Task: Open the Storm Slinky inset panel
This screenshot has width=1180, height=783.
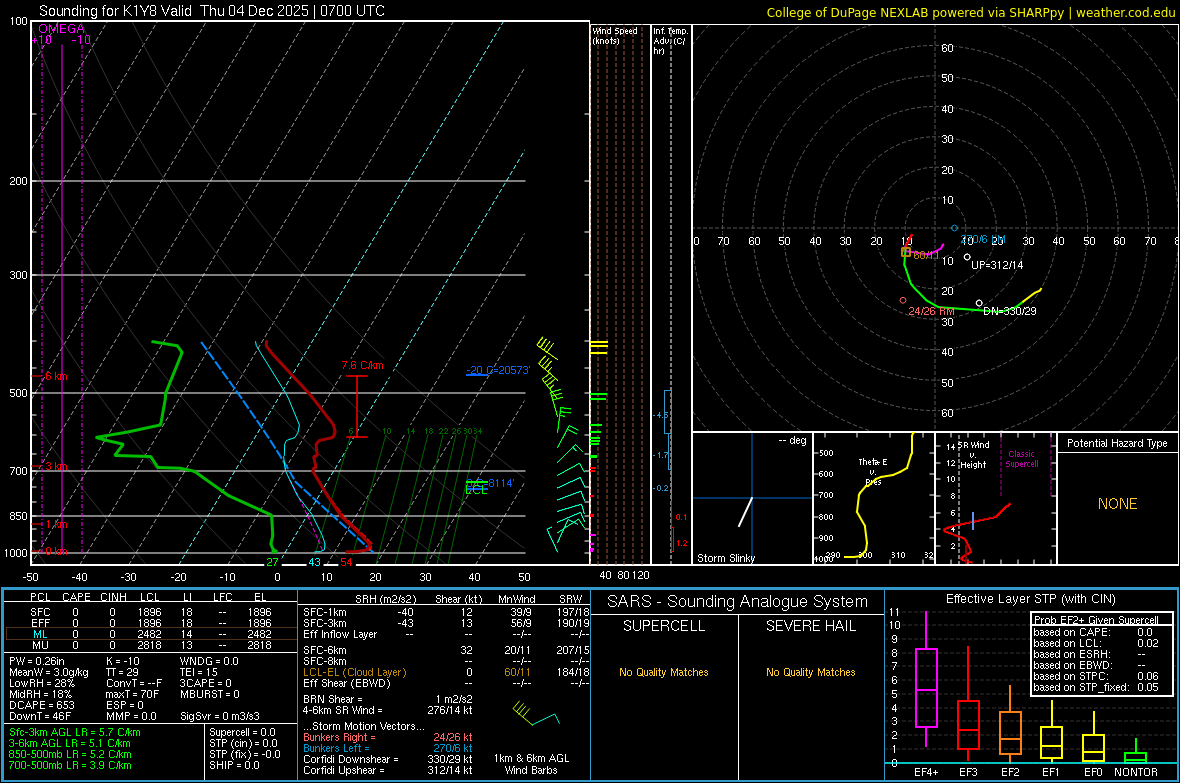Action: point(752,498)
